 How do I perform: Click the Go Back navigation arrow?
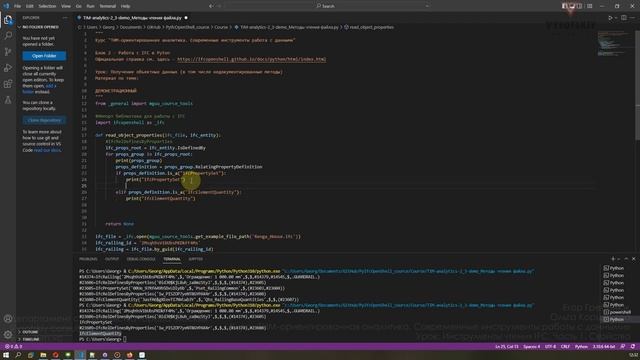pos(211,6)
